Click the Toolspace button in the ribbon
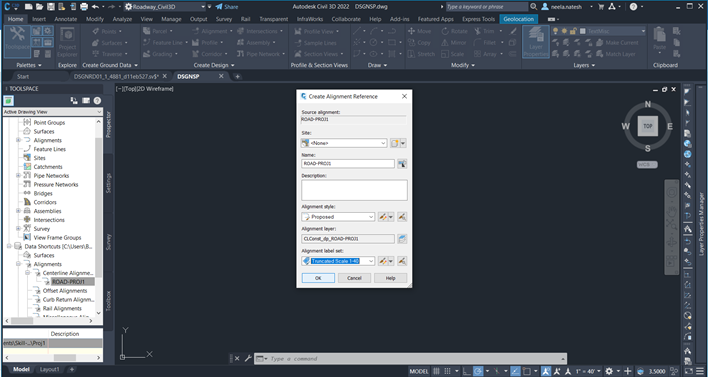708x377 pixels. click(x=17, y=41)
